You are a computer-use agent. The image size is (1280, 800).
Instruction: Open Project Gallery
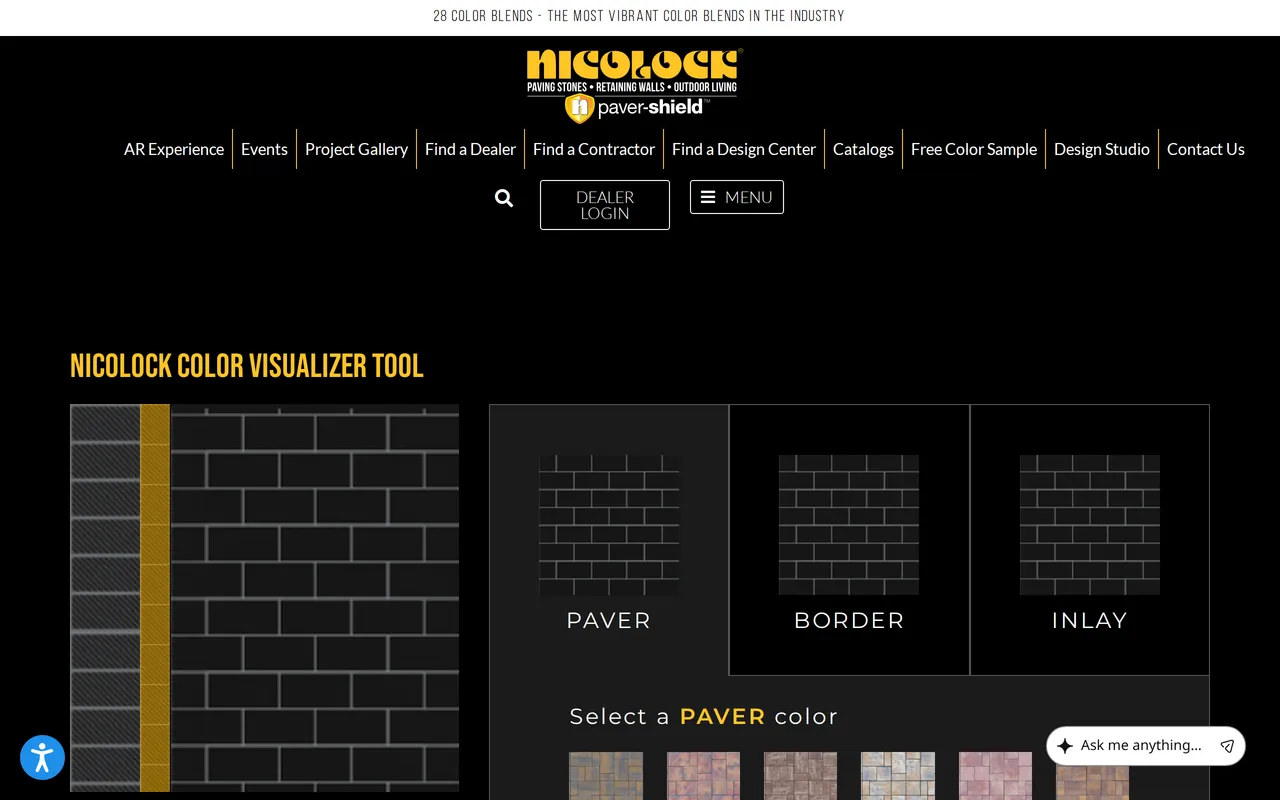pyautogui.click(x=356, y=149)
